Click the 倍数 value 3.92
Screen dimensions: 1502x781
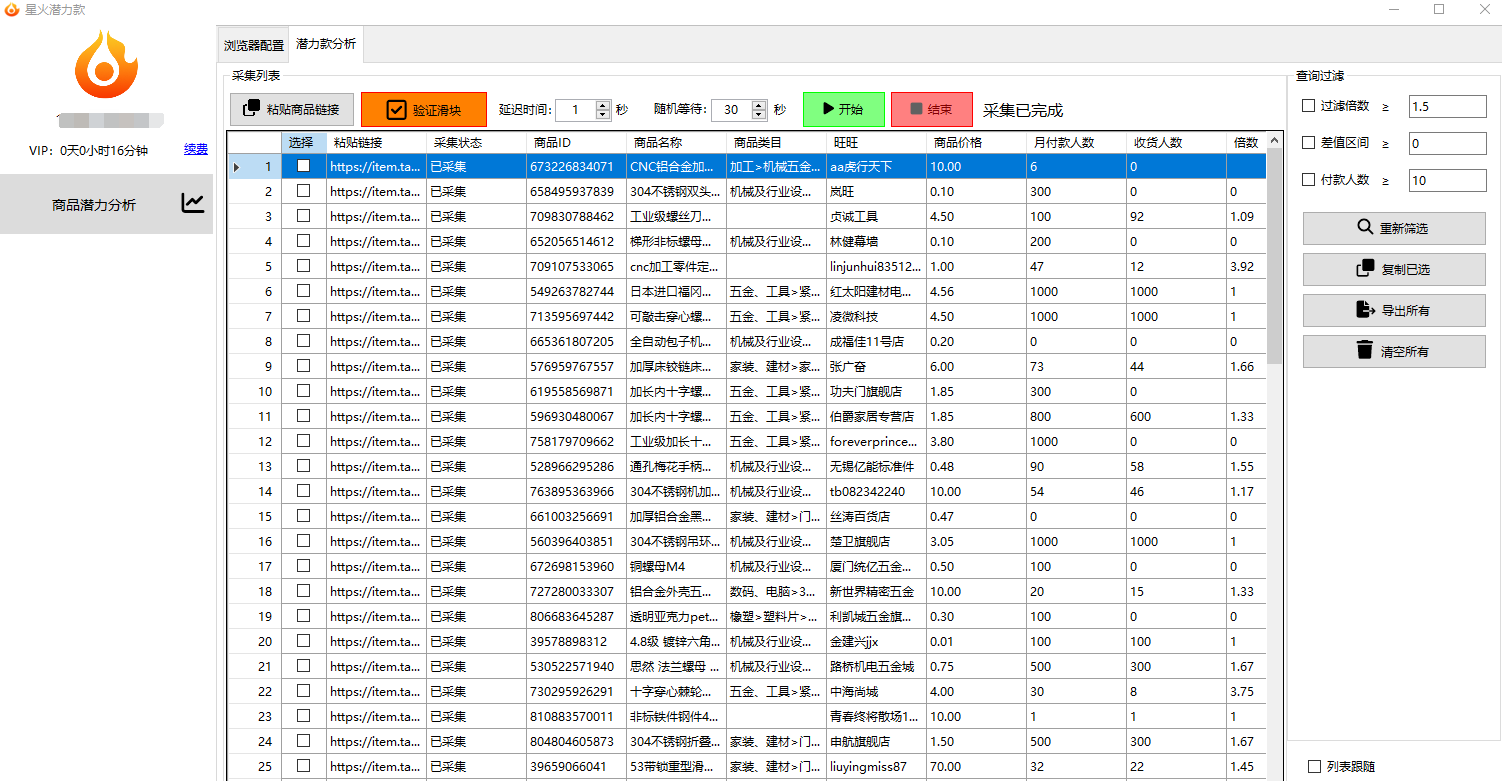(1246, 266)
